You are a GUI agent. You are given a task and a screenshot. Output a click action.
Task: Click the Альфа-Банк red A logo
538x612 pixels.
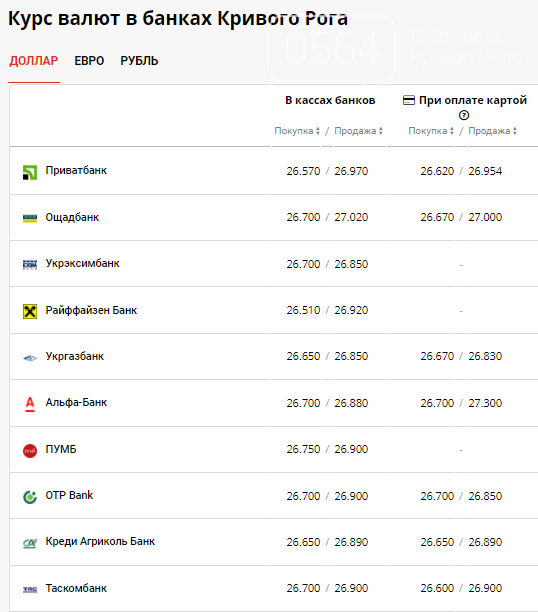pyautogui.click(x=30, y=404)
